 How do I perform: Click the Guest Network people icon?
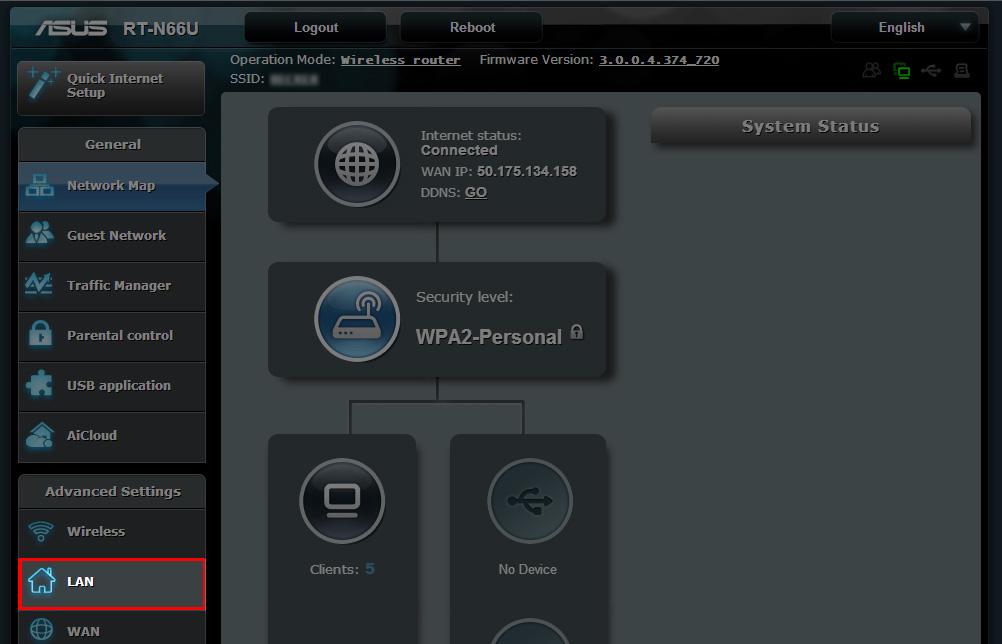pyautogui.click(x=40, y=233)
